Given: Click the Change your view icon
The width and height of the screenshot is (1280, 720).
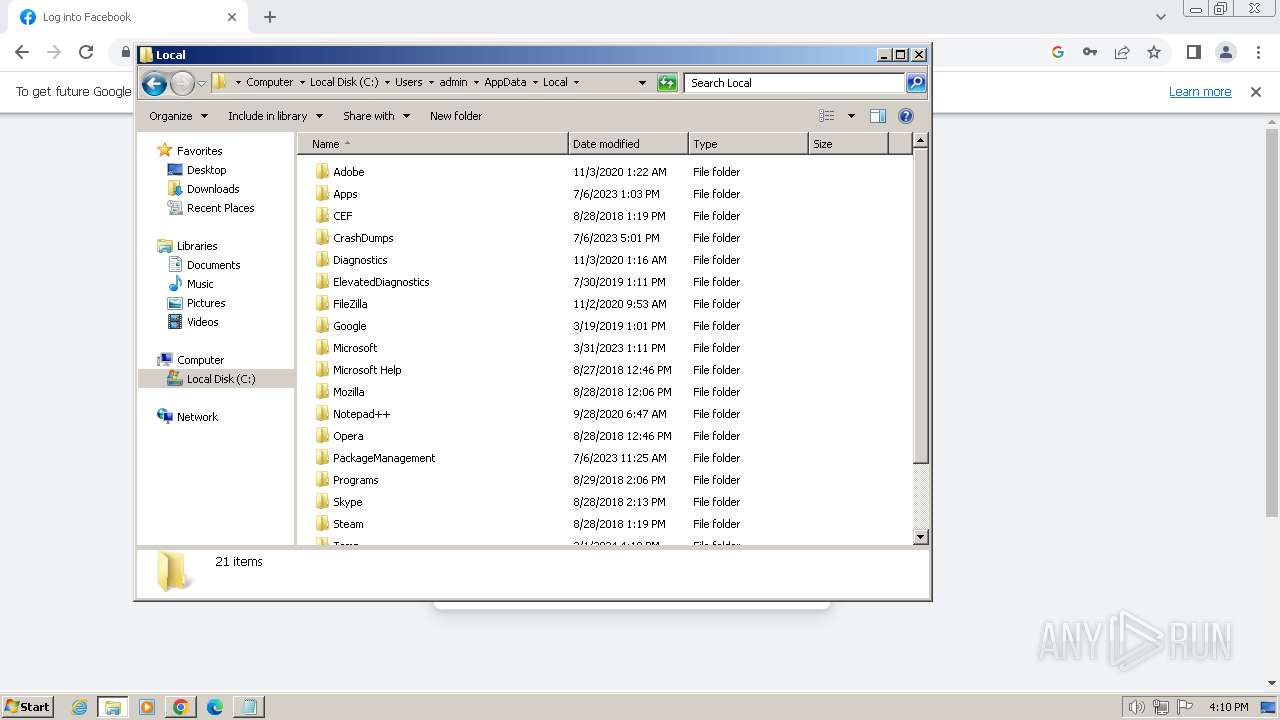Looking at the screenshot, I should (827, 116).
